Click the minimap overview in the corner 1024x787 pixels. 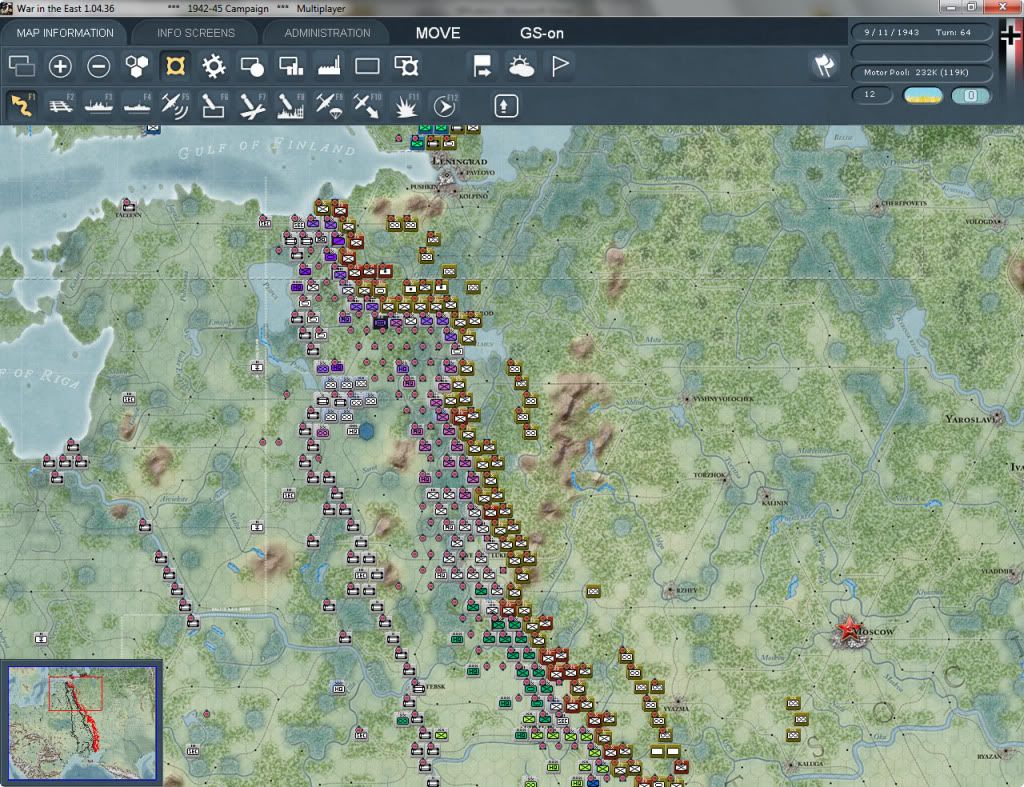pos(82,722)
